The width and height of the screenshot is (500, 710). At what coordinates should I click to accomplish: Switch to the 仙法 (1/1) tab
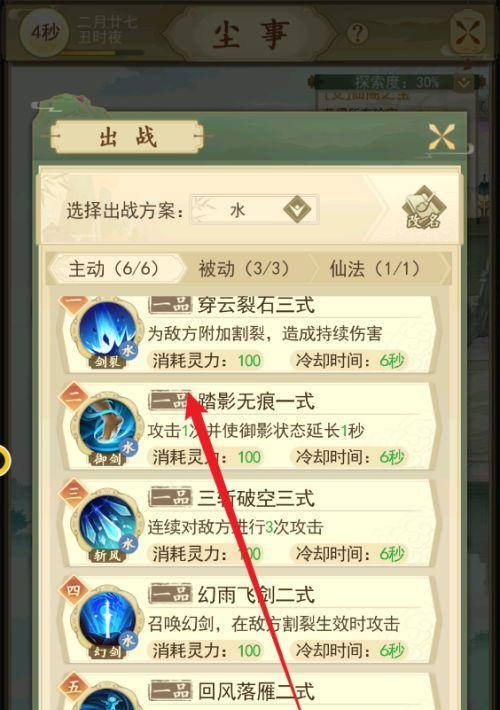pyautogui.click(x=374, y=269)
